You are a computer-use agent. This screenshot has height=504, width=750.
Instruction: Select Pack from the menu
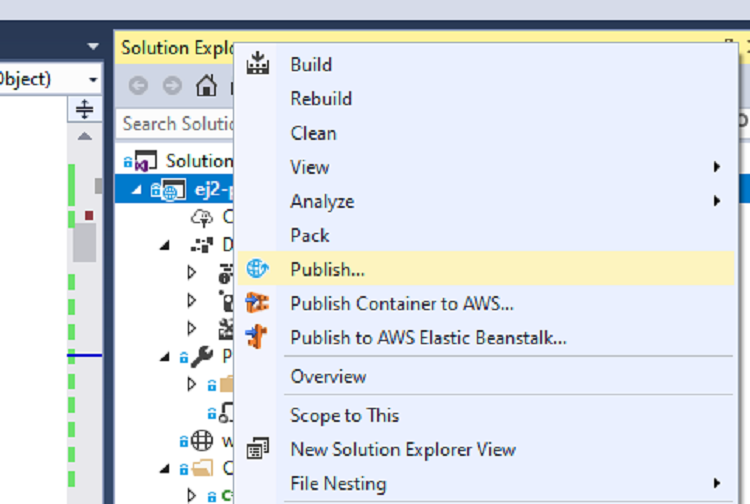point(485,235)
